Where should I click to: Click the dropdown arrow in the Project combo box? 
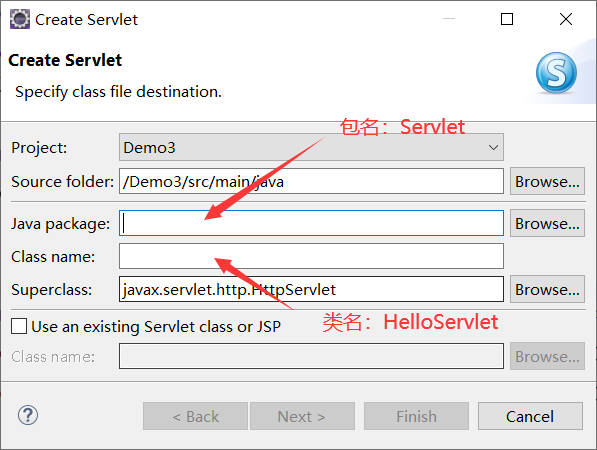[493, 147]
